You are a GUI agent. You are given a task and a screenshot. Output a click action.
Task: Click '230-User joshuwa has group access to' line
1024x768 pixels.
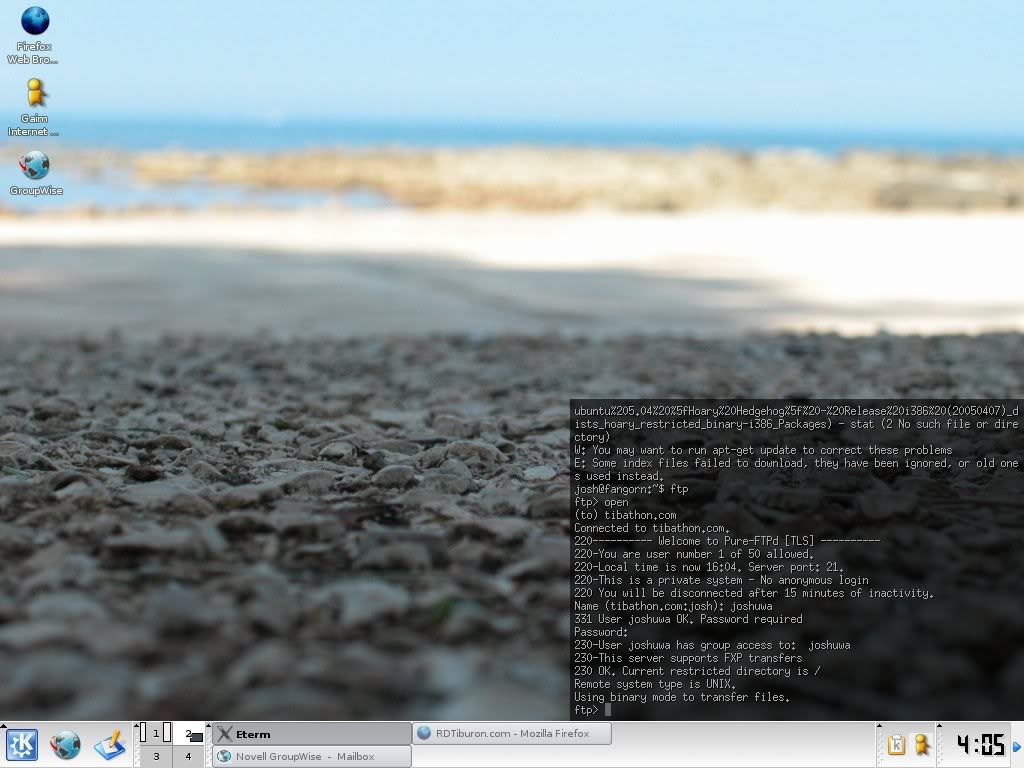(x=712, y=645)
